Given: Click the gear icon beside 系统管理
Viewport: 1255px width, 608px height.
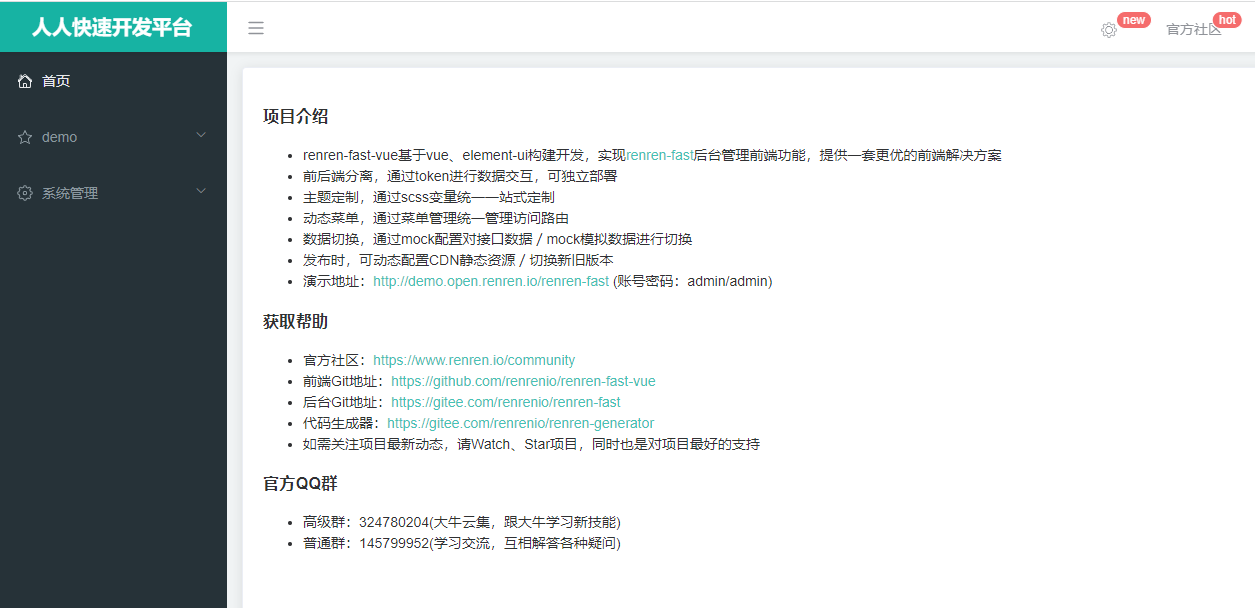Looking at the screenshot, I should click(25, 192).
